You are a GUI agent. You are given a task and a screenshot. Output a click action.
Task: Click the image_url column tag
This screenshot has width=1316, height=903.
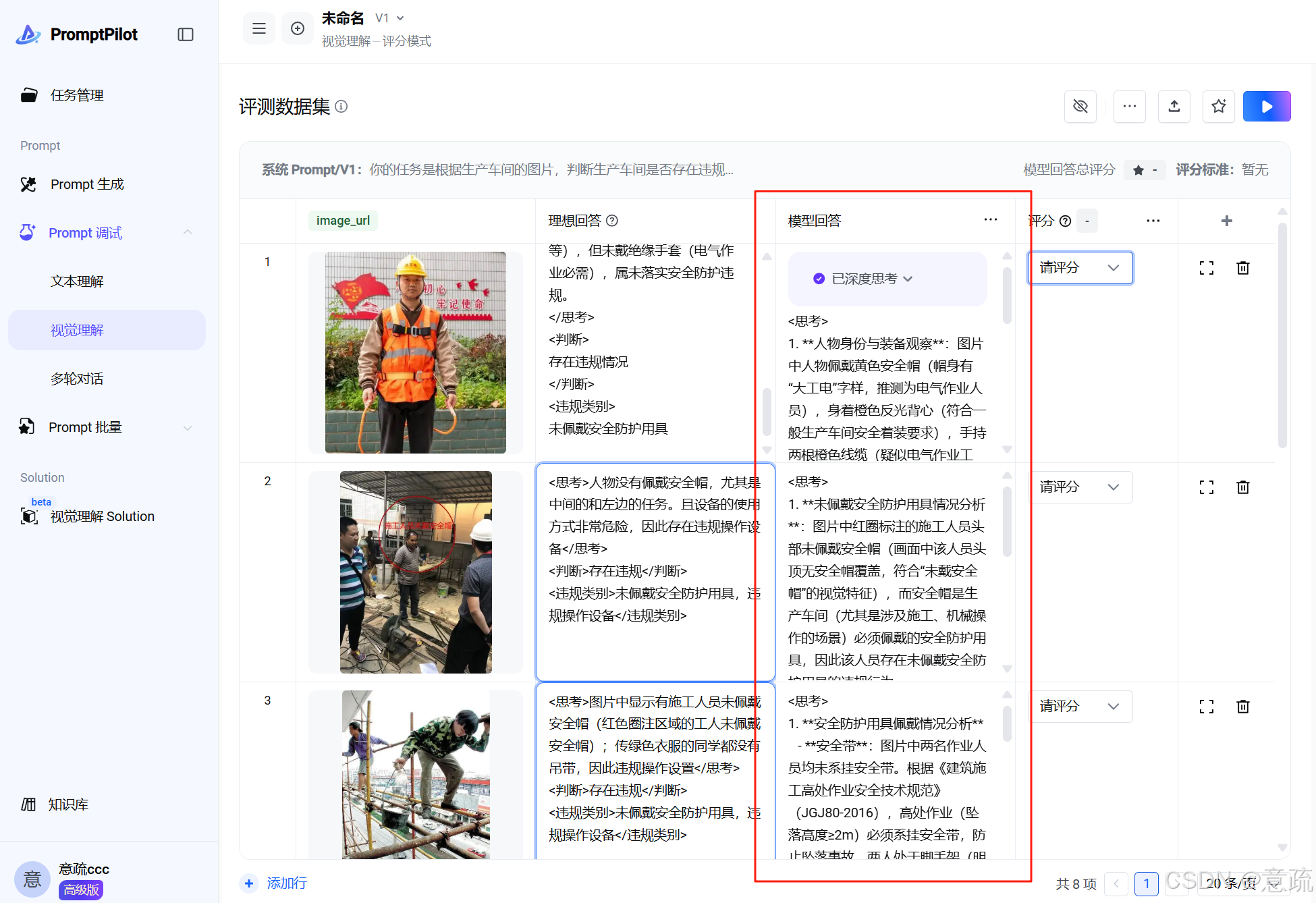click(343, 221)
